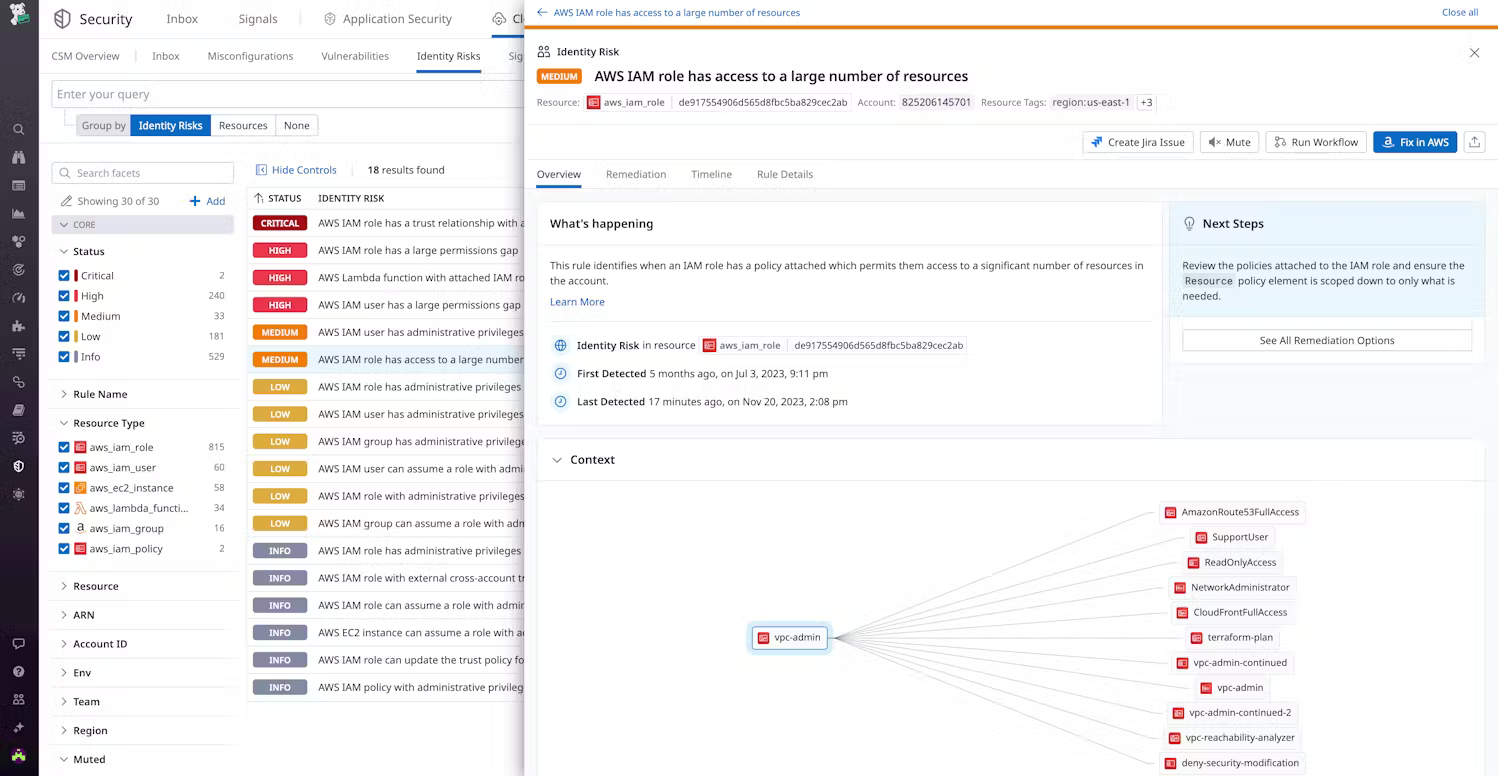Open Application Security in top navigation

point(388,19)
